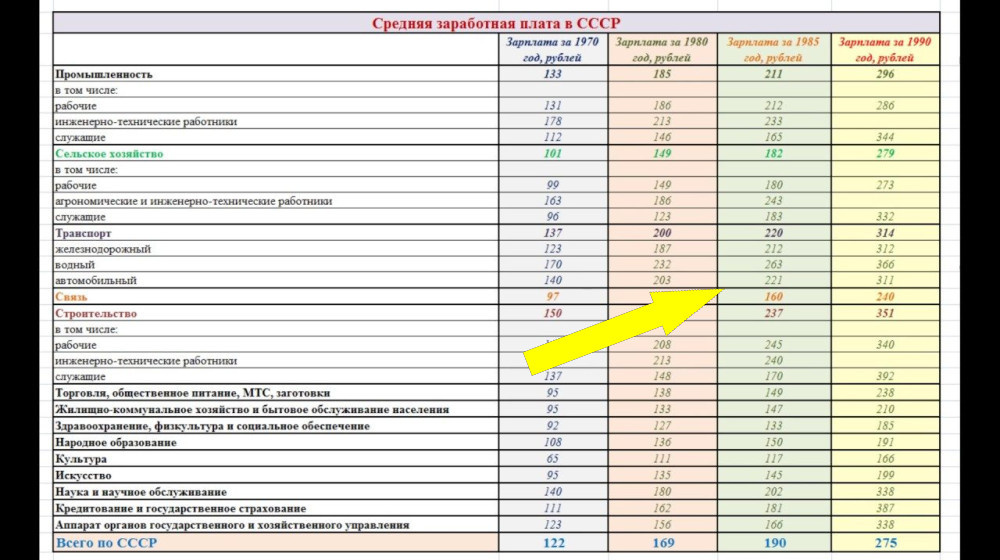1000x560 pixels.
Task: Select the 'Культура' row label
Action: [81, 459]
